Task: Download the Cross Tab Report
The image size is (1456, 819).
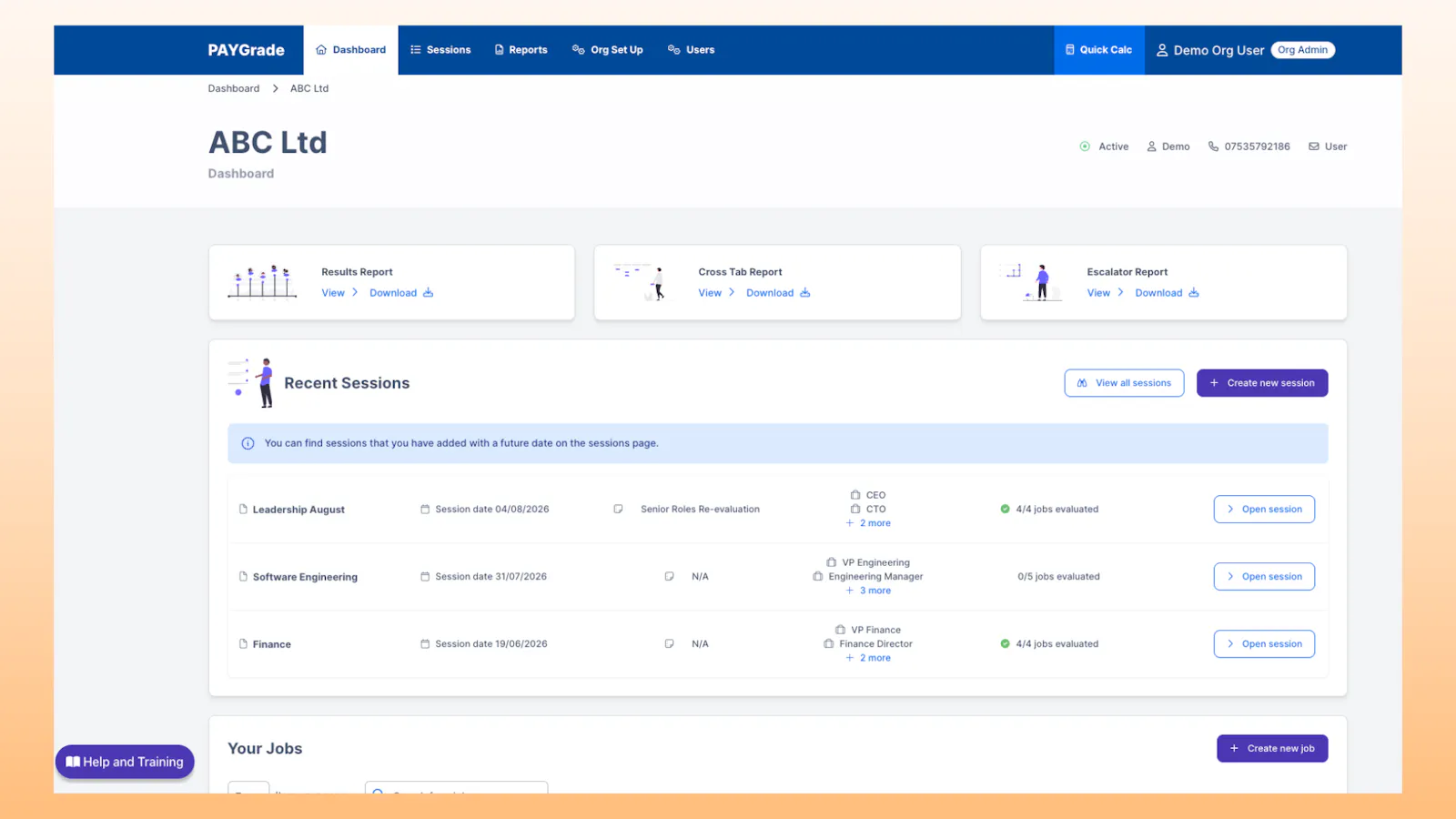Action: coord(778,293)
